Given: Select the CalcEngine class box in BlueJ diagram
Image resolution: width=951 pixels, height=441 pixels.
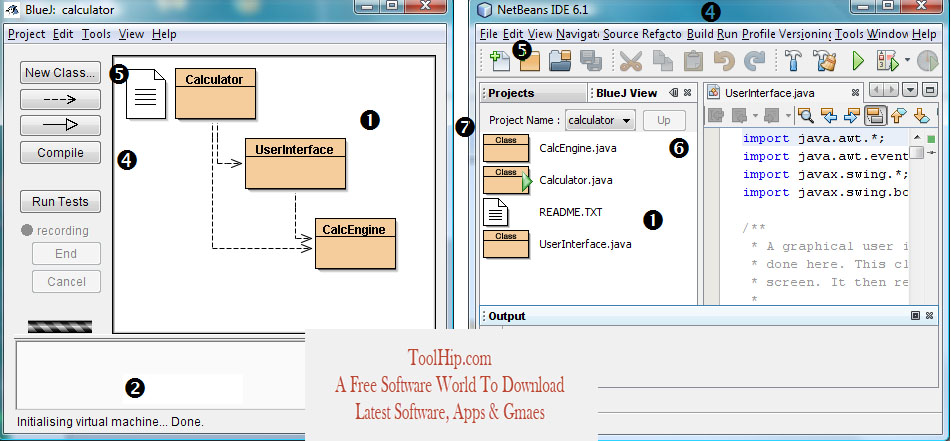Looking at the screenshot, I should point(355,243).
